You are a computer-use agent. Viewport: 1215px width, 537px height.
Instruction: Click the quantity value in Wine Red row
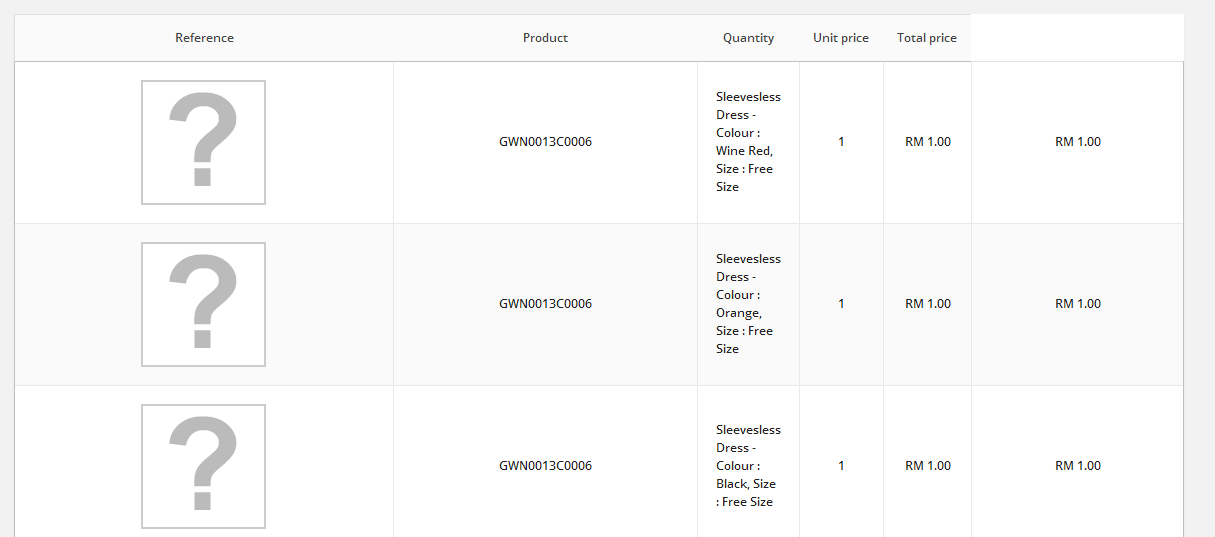coord(841,142)
